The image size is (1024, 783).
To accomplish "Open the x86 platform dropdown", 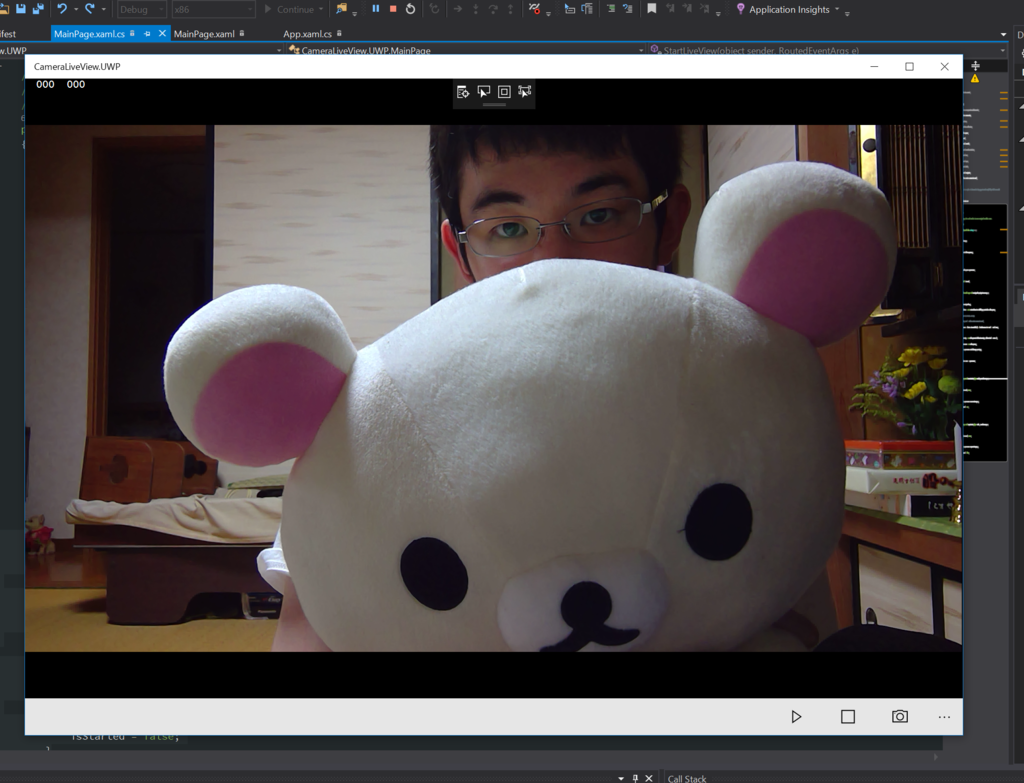I will [x=214, y=9].
